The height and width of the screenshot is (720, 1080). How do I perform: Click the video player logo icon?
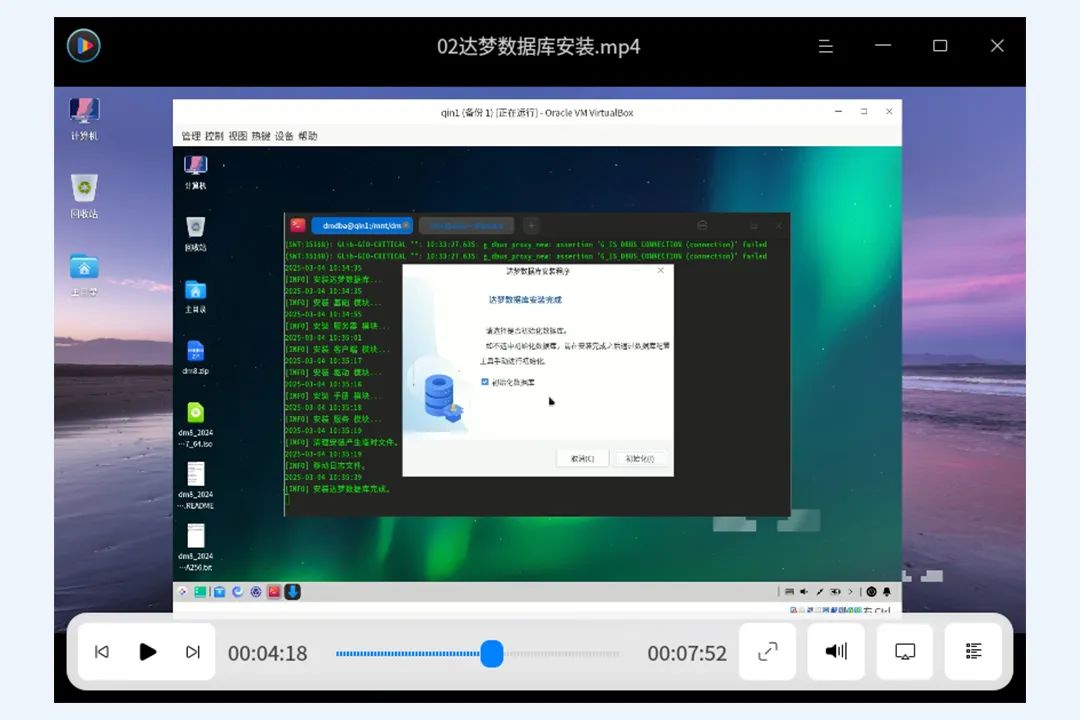tap(84, 46)
